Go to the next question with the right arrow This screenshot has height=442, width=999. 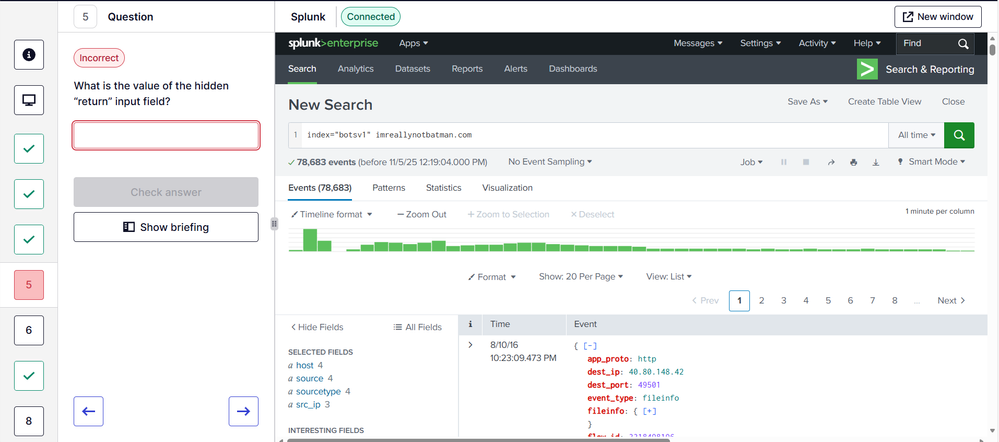pyautogui.click(x=243, y=410)
